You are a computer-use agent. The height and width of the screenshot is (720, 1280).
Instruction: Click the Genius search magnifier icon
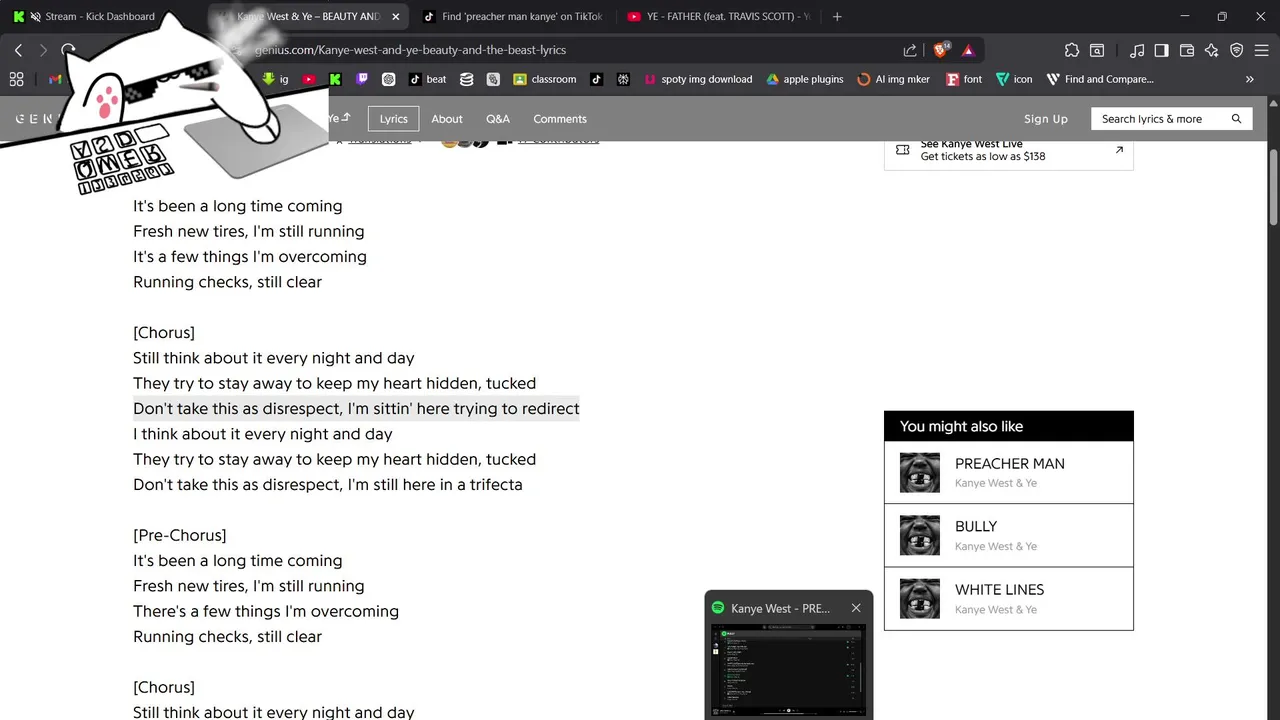pos(1236,119)
